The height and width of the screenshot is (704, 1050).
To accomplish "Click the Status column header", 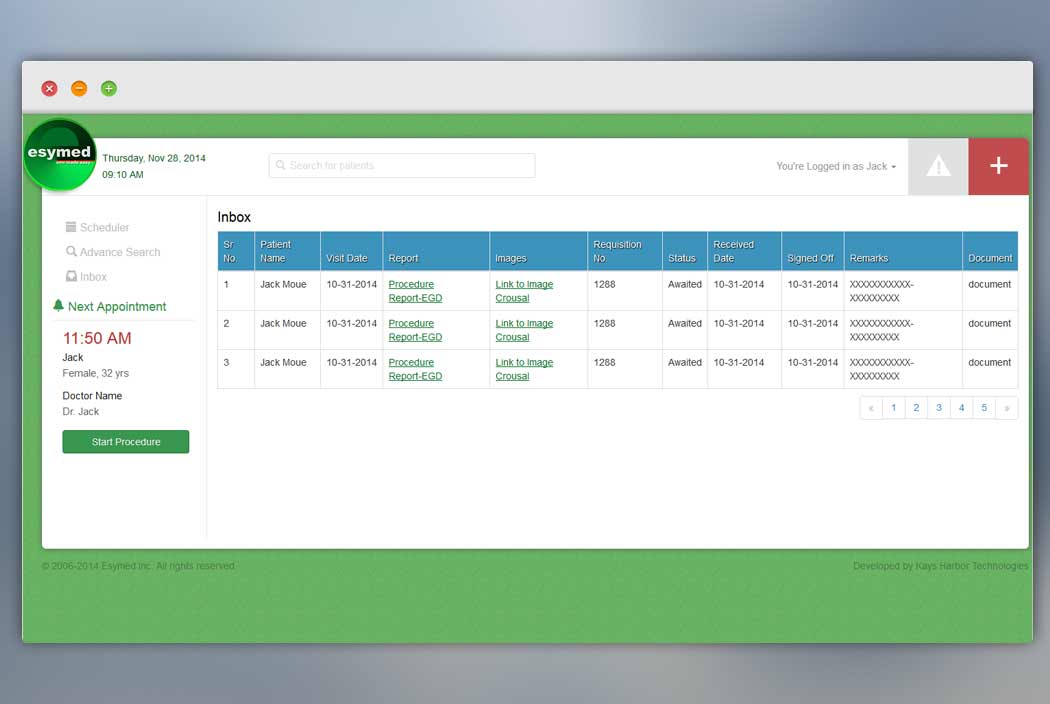I will [685, 251].
